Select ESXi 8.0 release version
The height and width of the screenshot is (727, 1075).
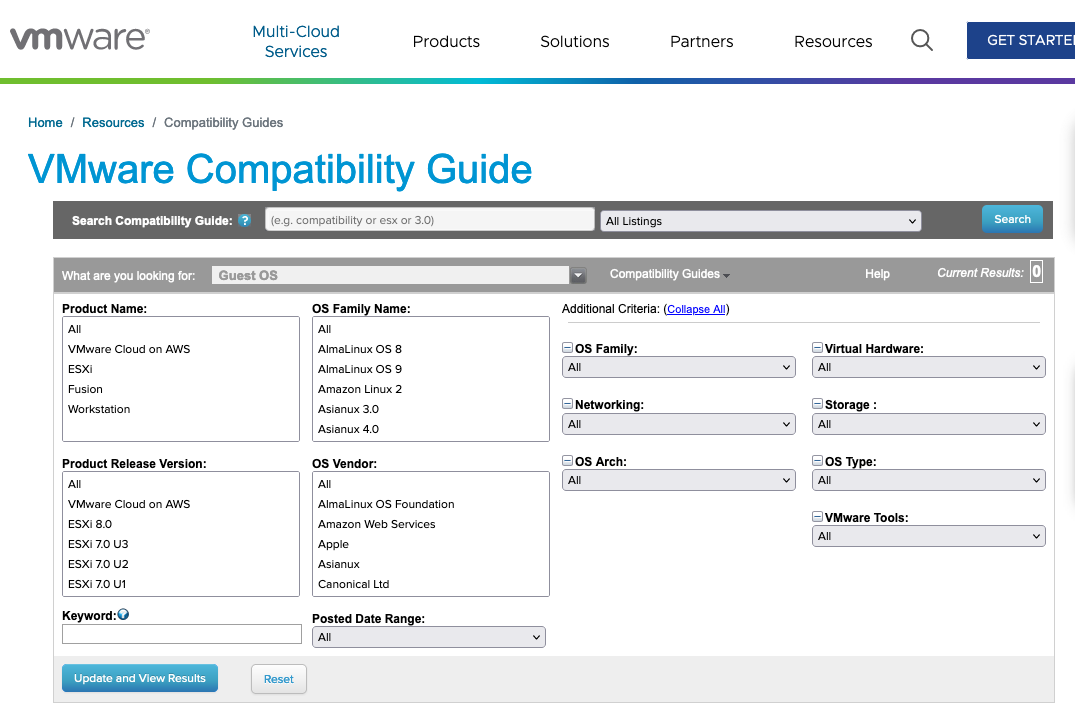click(x=180, y=524)
